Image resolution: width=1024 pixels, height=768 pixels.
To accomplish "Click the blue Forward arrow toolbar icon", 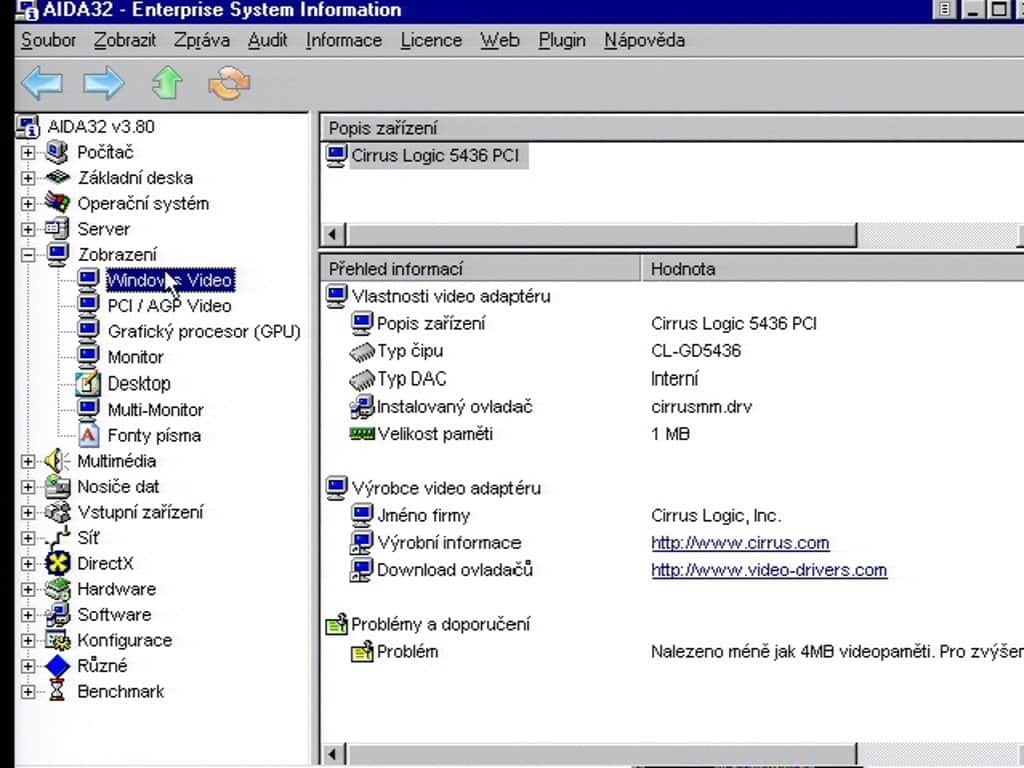I will [x=104, y=83].
